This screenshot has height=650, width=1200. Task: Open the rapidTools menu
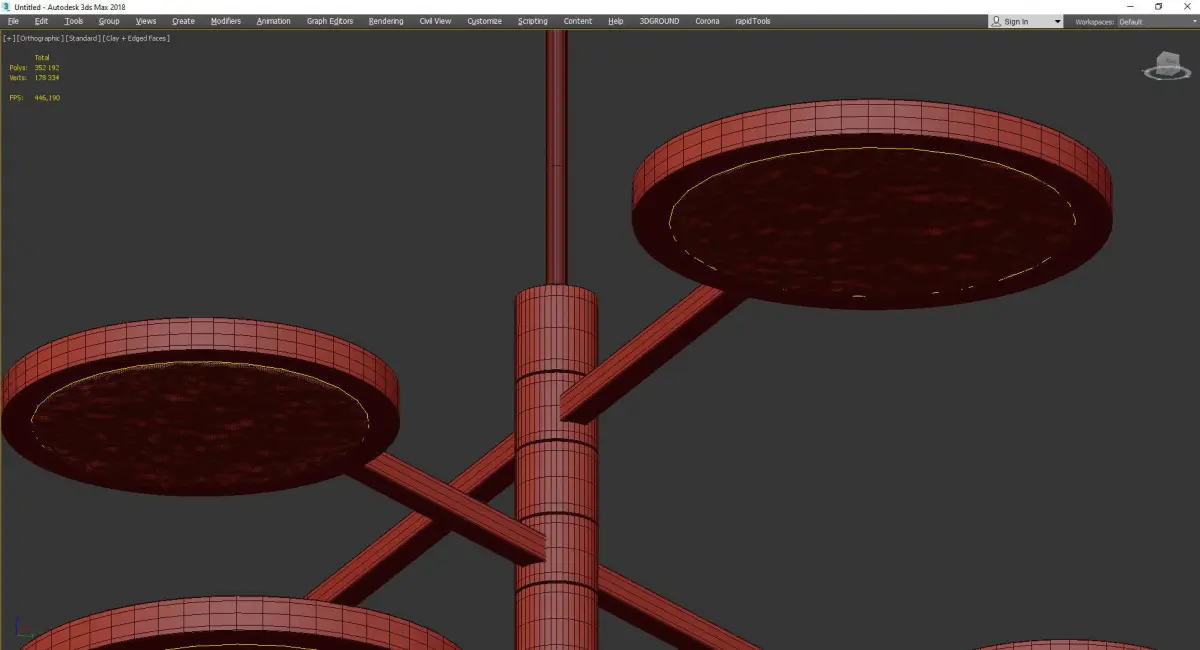(x=753, y=21)
